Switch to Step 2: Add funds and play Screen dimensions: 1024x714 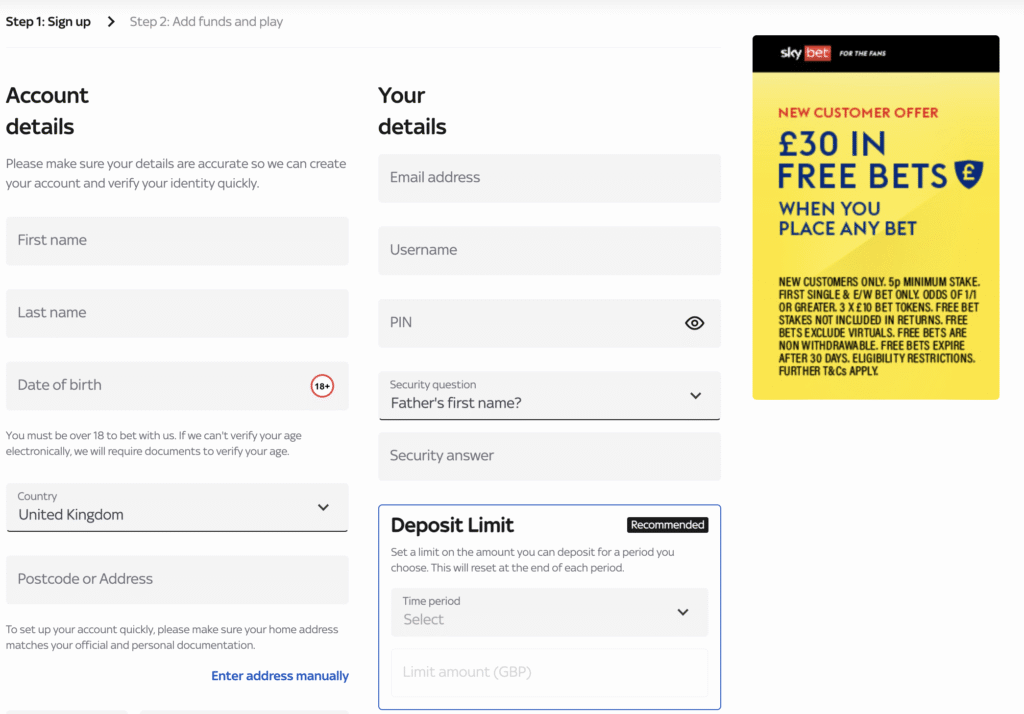[x=206, y=20]
